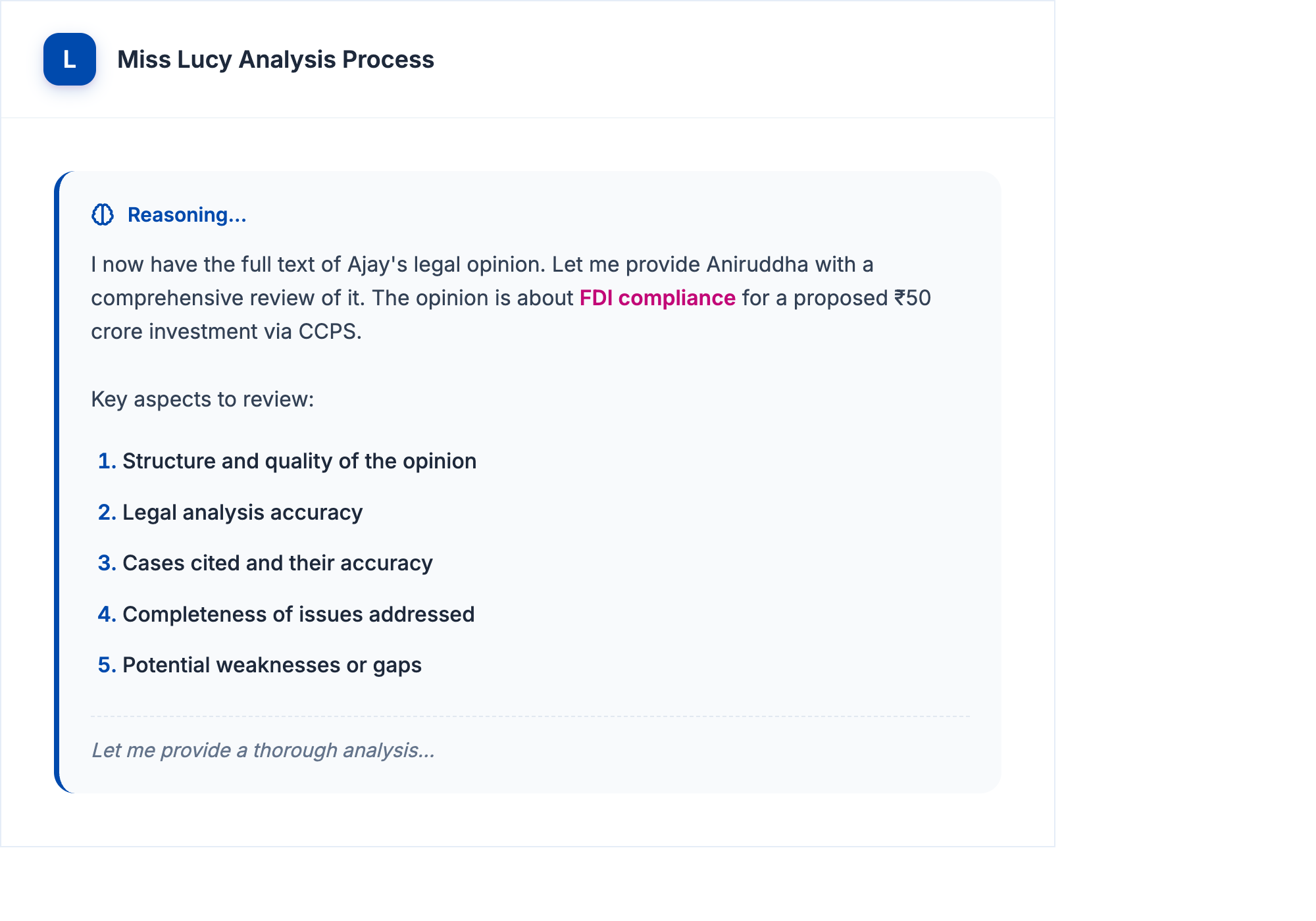The width and height of the screenshot is (1316, 921).
Task: Click italic Let me provide a thorough analysis
Action: (x=263, y=750)
